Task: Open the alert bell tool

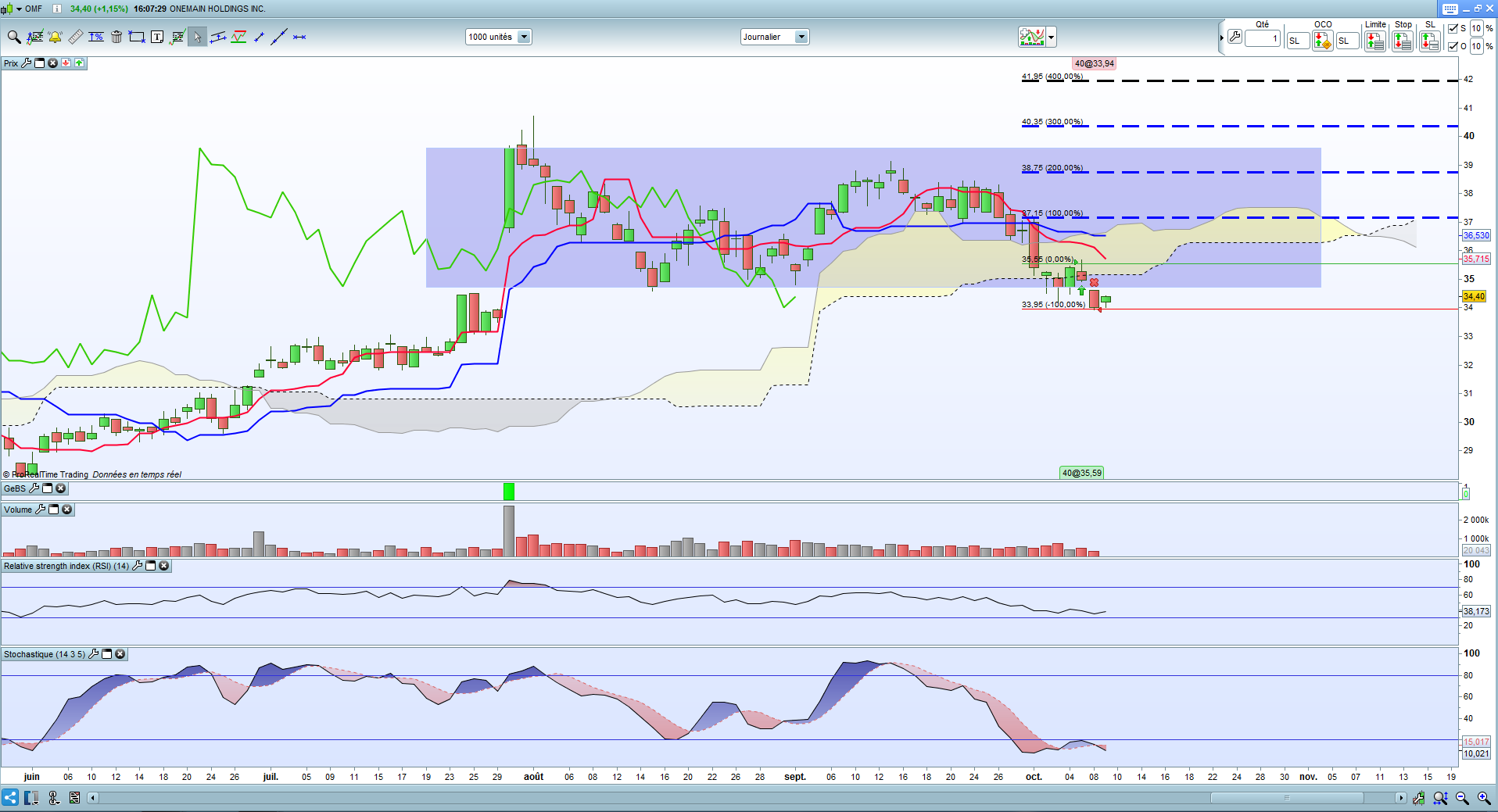Action: (x=55, y=37)
